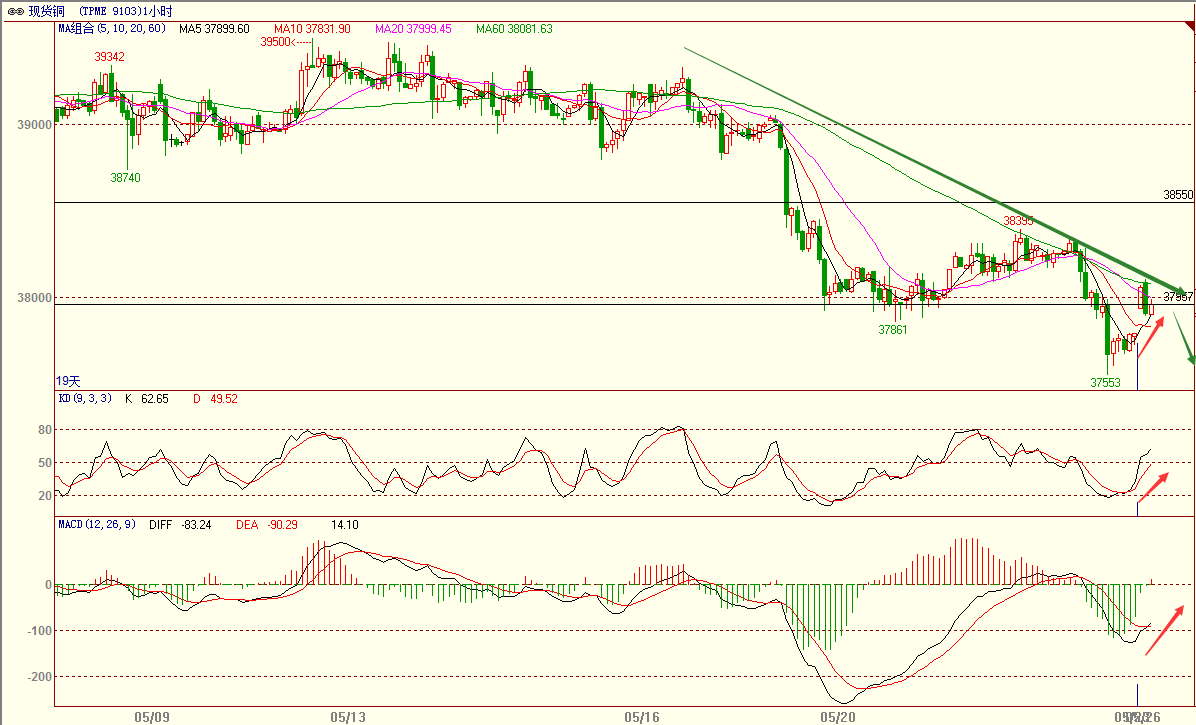Click the 37553 low price label

[1105, 382]
